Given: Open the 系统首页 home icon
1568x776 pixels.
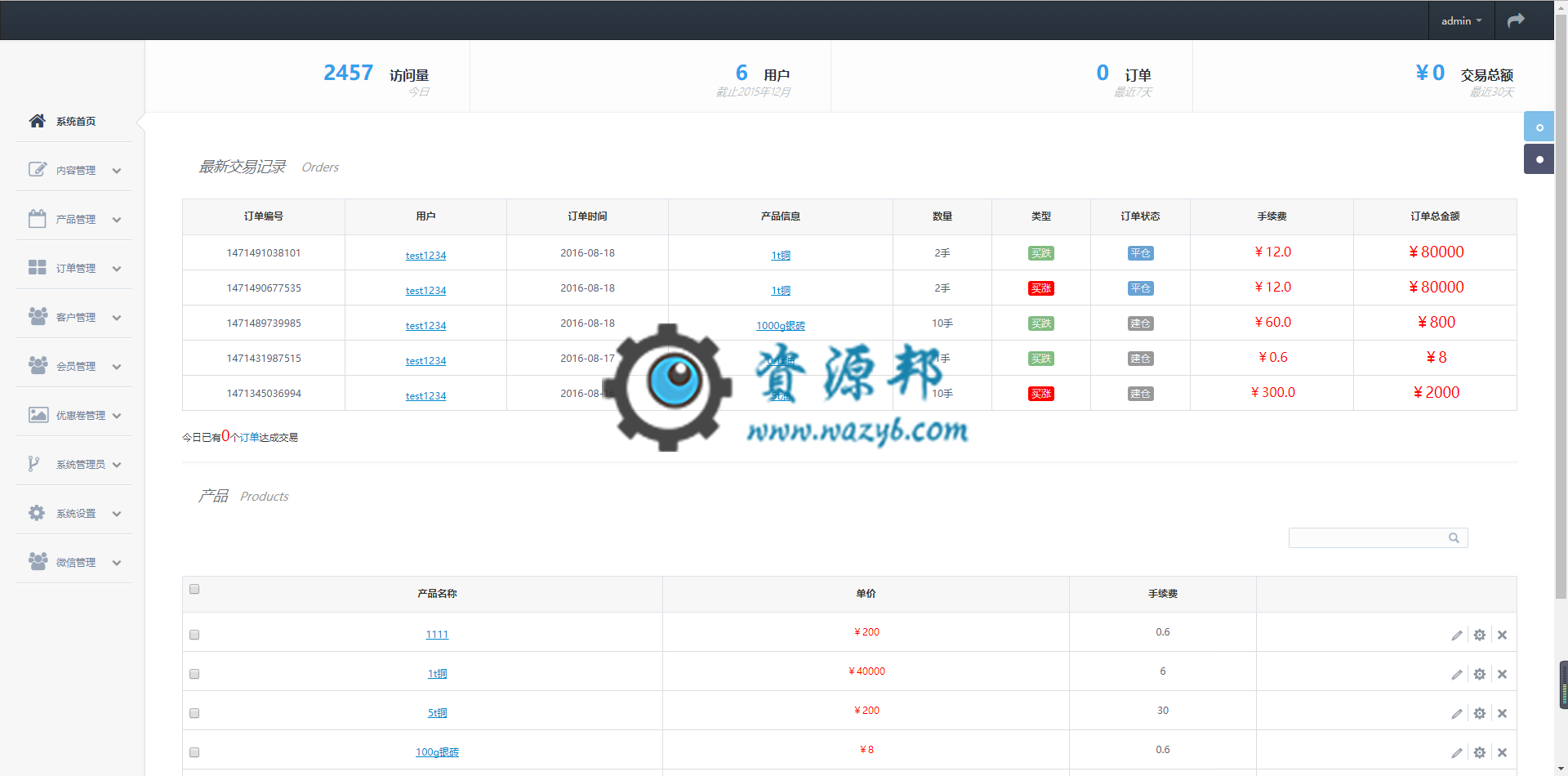Looking at the screenshot, I should tap(37, 121).
